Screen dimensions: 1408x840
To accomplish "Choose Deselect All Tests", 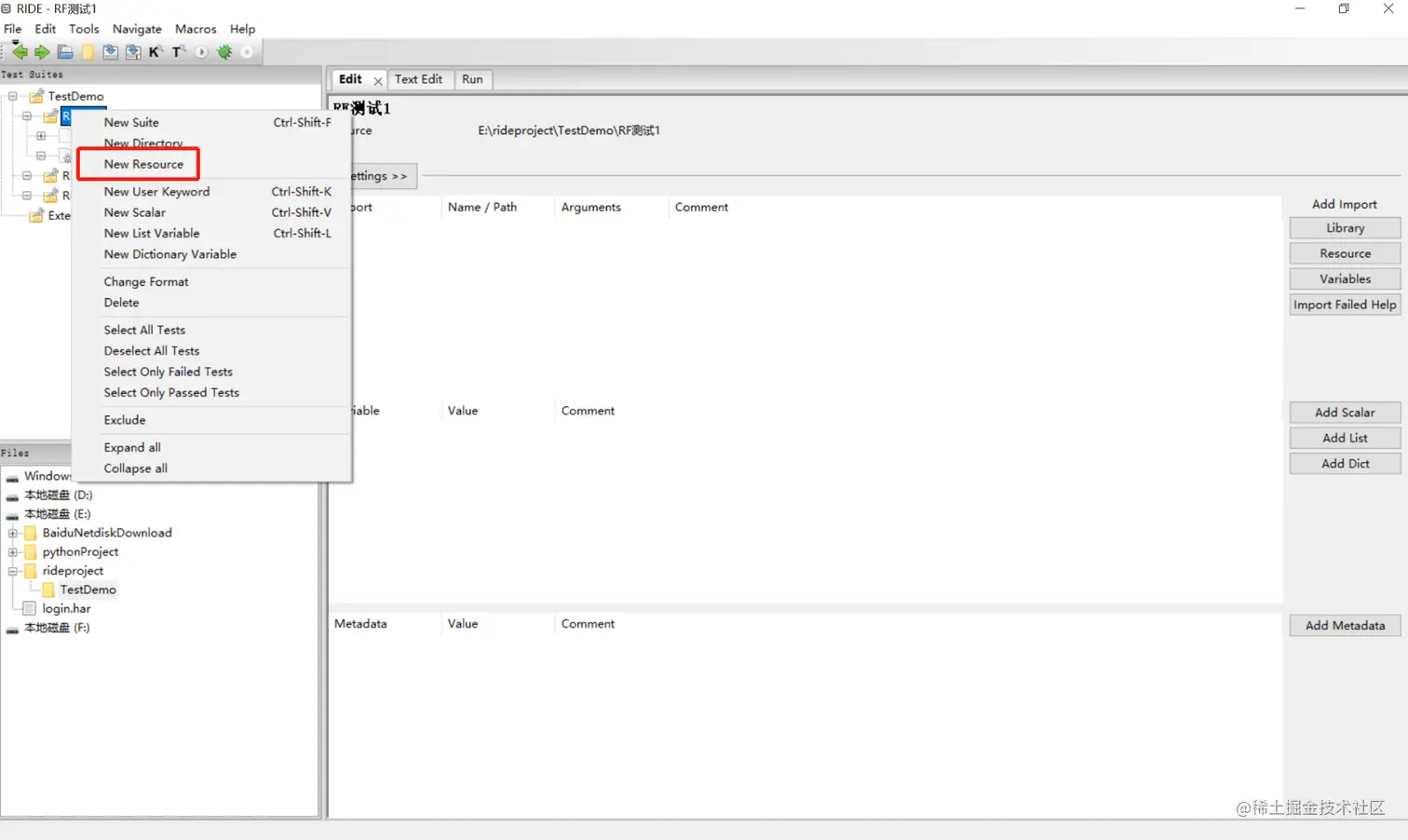I will pyautogui.click(x=212, y=351).
